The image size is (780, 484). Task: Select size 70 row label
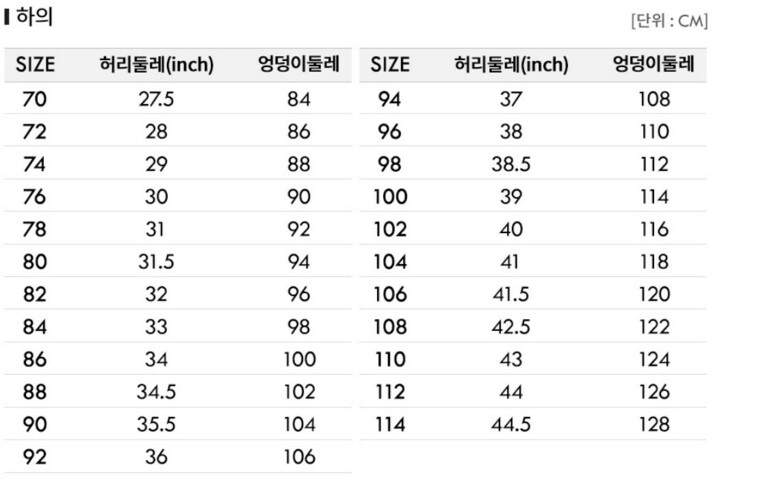click(x=35, y=99)
